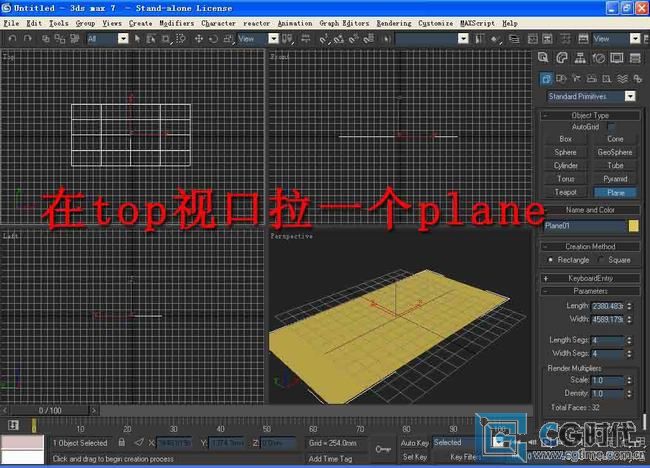Open the Create command panel tab
The width and height of the screenshot is (650, 468).
(x=543, y=58)
